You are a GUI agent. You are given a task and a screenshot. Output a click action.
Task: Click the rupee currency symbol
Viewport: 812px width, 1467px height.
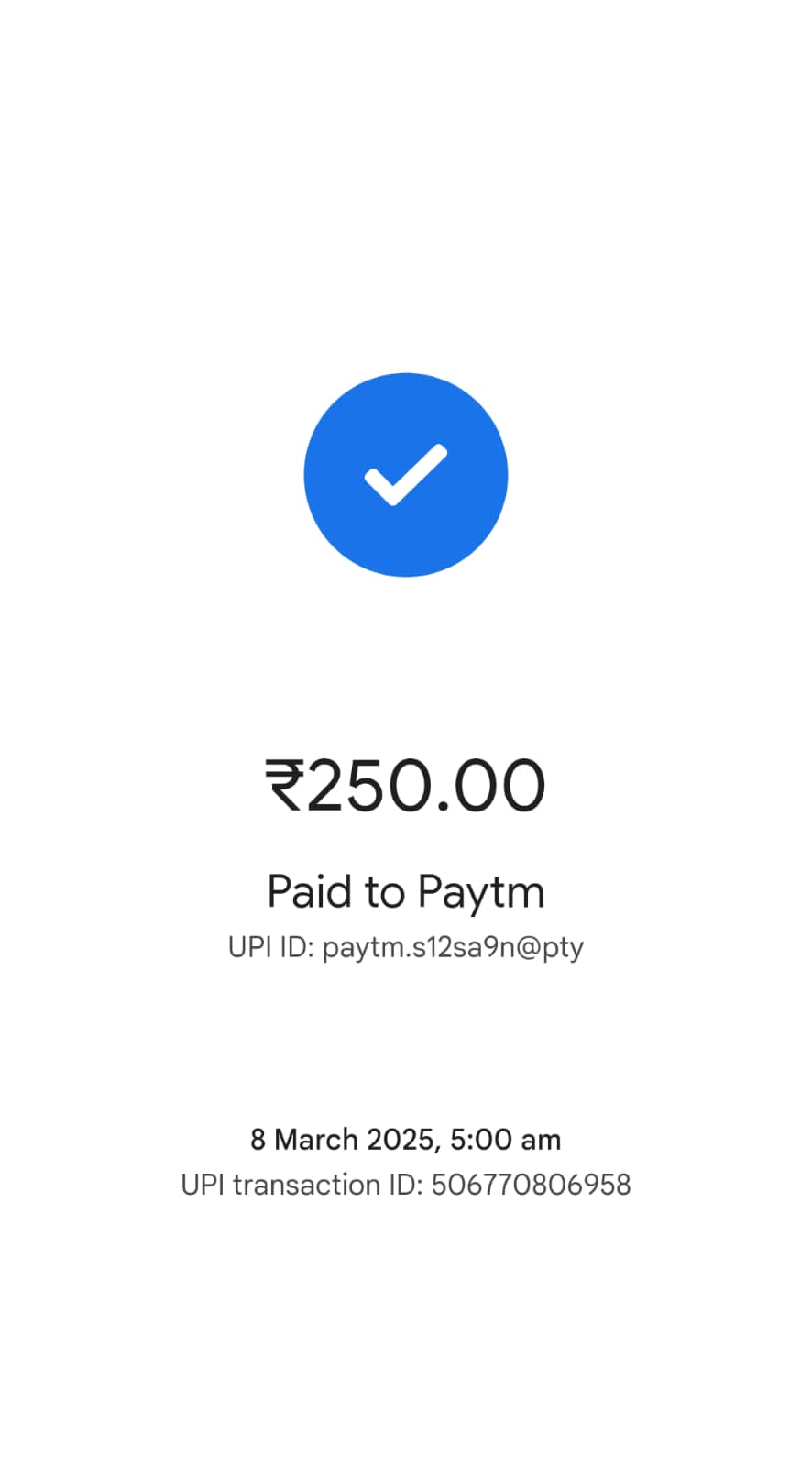click(x=284, y=786)
